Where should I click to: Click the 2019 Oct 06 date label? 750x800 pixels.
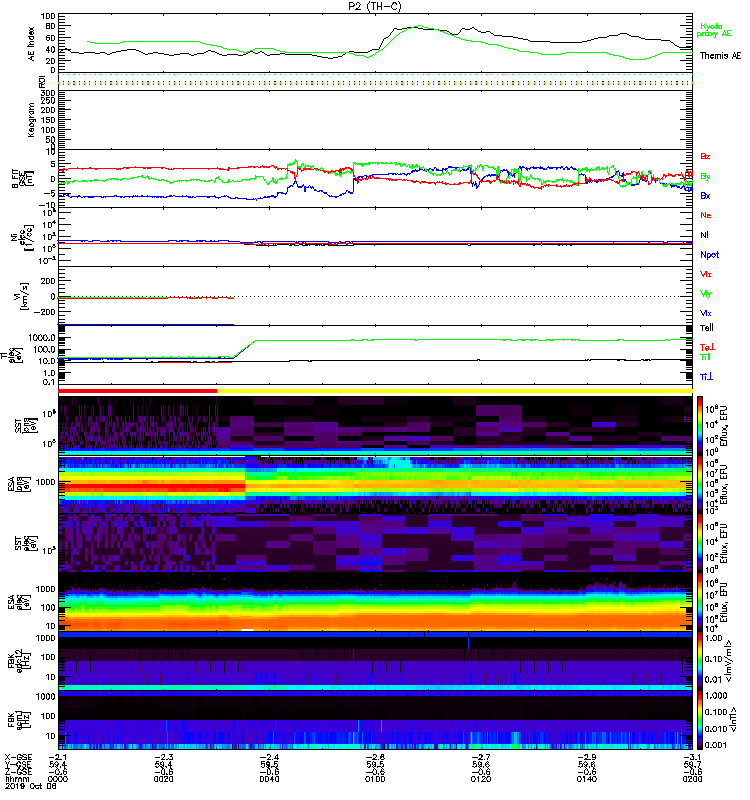tap(31, 786)
